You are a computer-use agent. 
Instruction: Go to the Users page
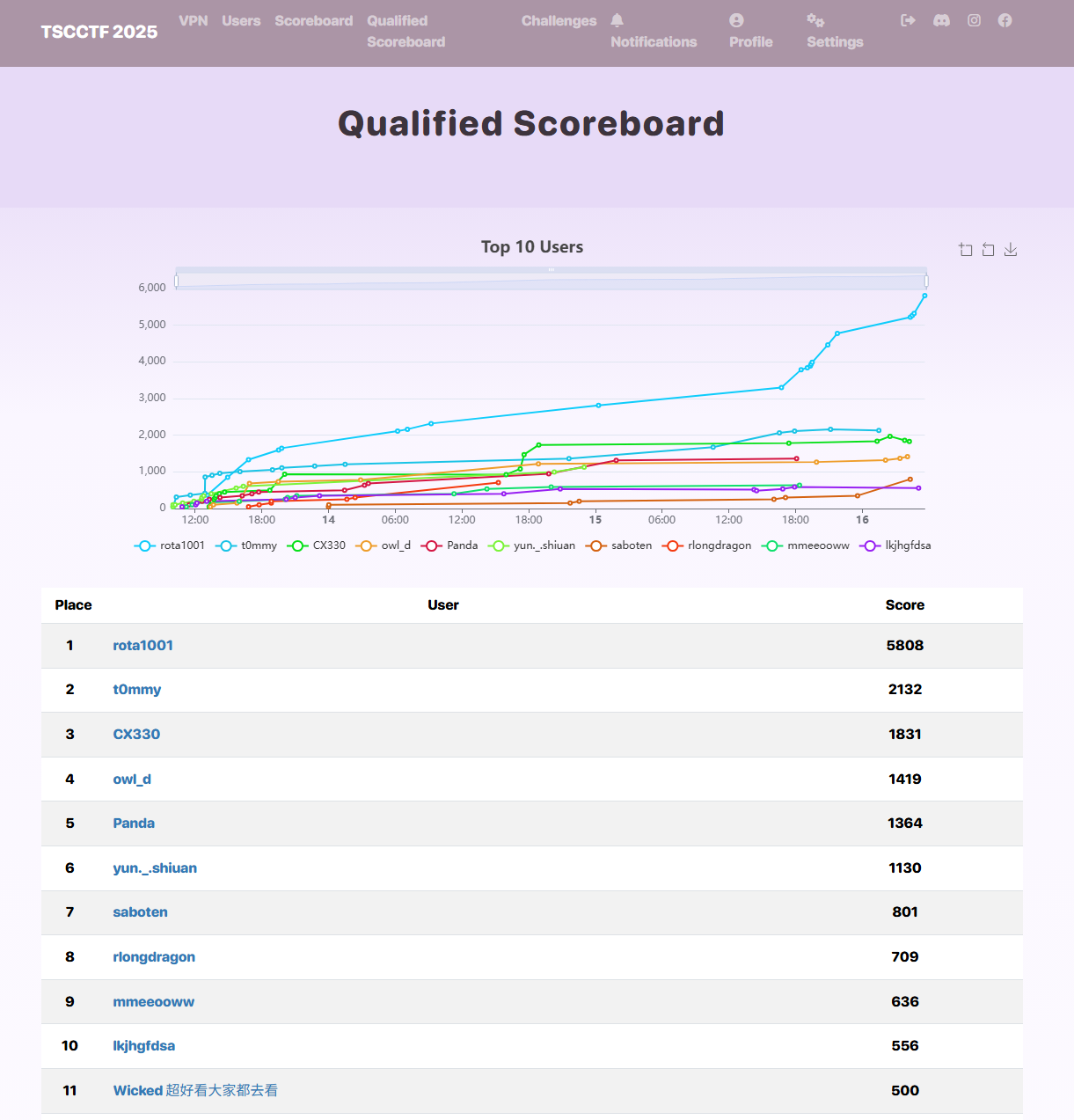tap(241, 20)
